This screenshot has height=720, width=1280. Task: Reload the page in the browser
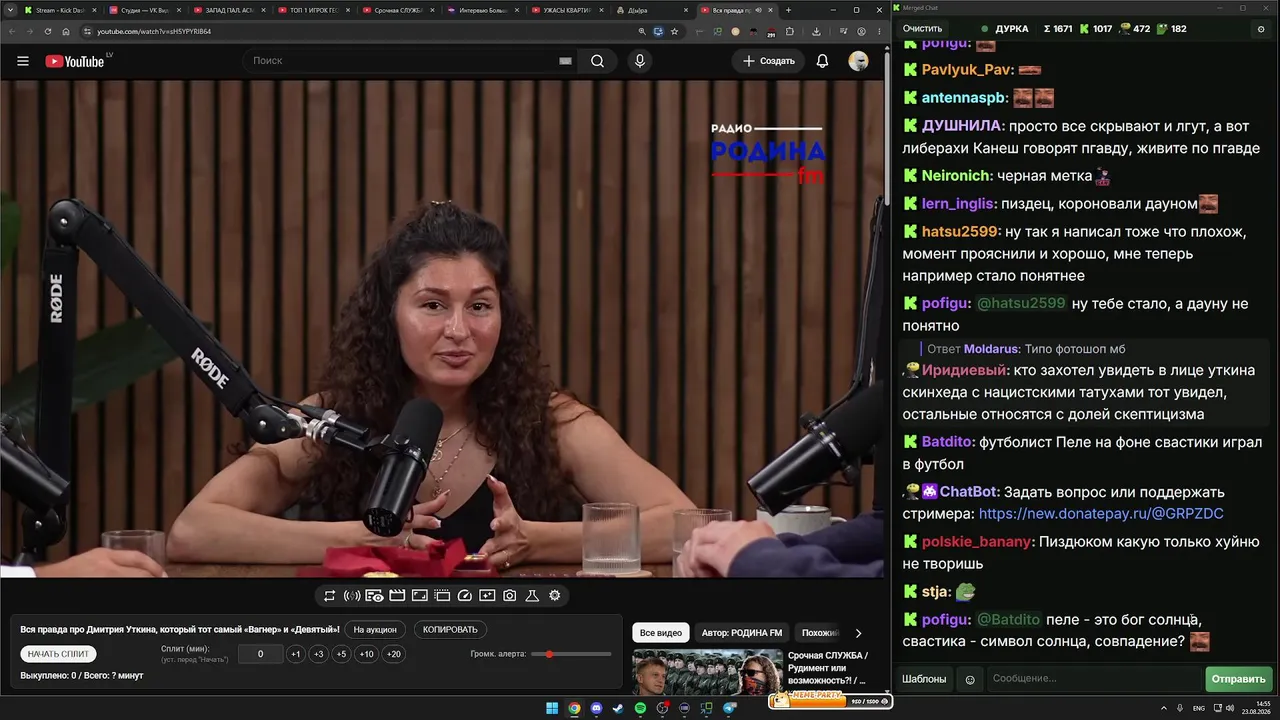pyautogui.click(x=47, y=31)
